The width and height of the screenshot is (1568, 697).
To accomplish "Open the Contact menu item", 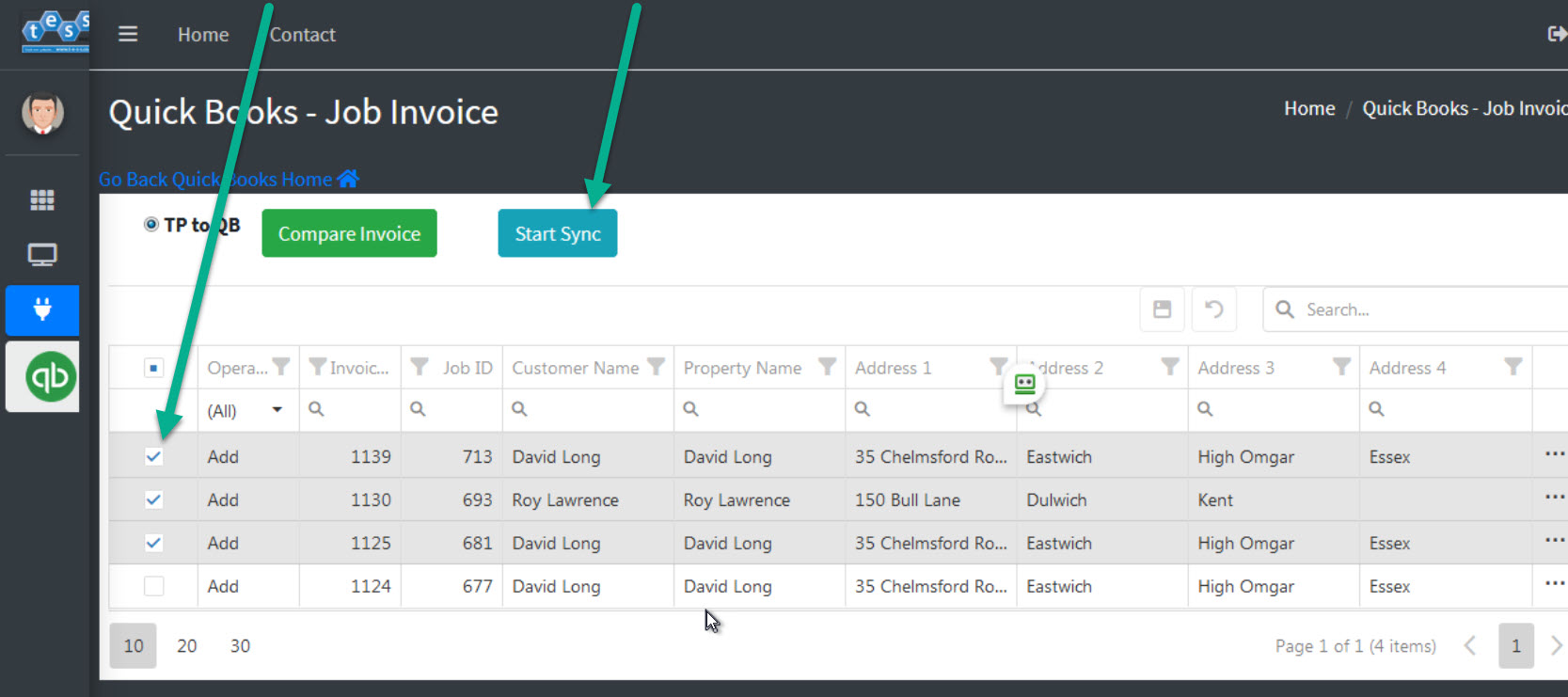I will click(302, 35).
